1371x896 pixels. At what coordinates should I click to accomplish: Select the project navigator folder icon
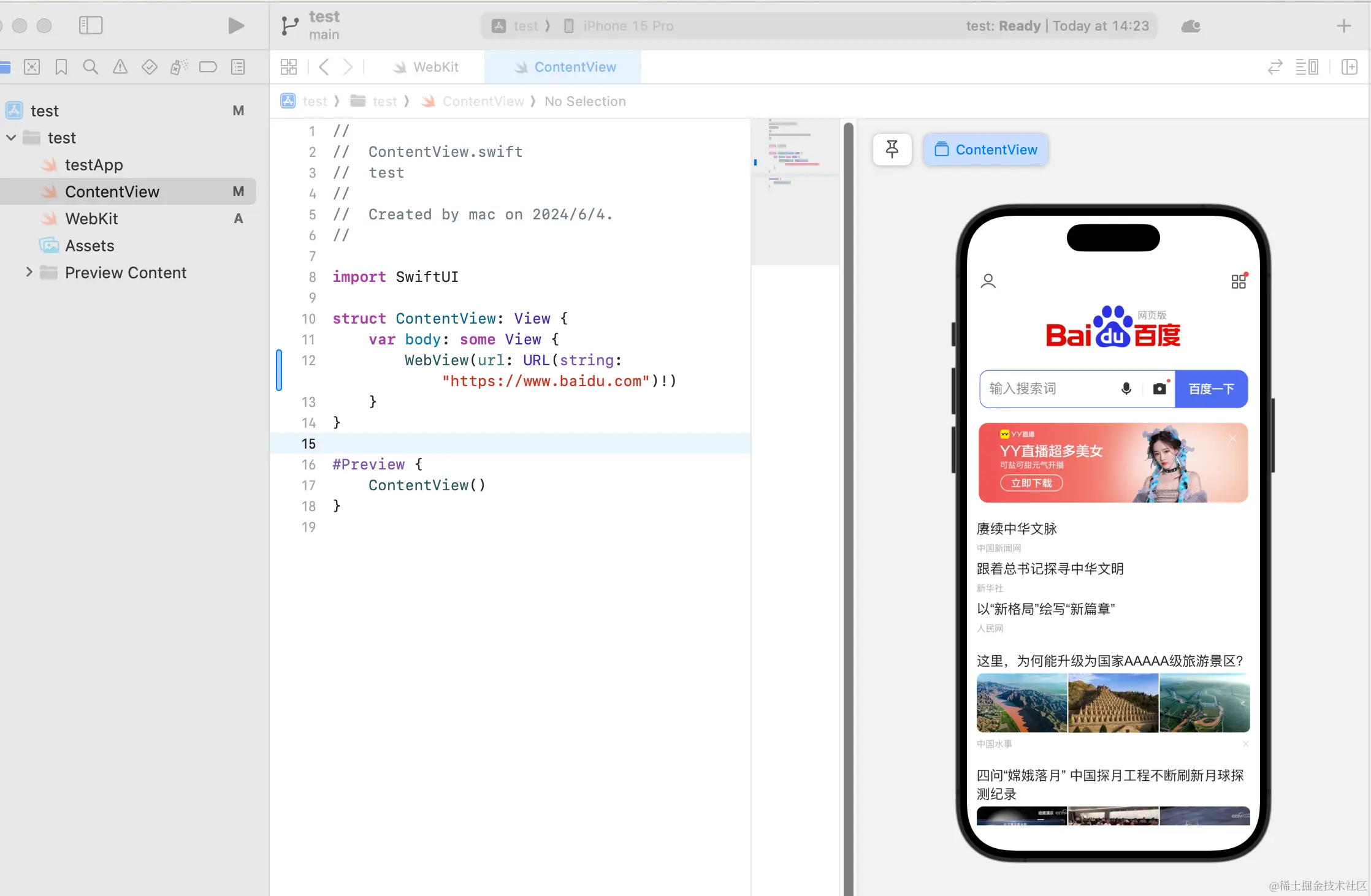pos(5,67)
